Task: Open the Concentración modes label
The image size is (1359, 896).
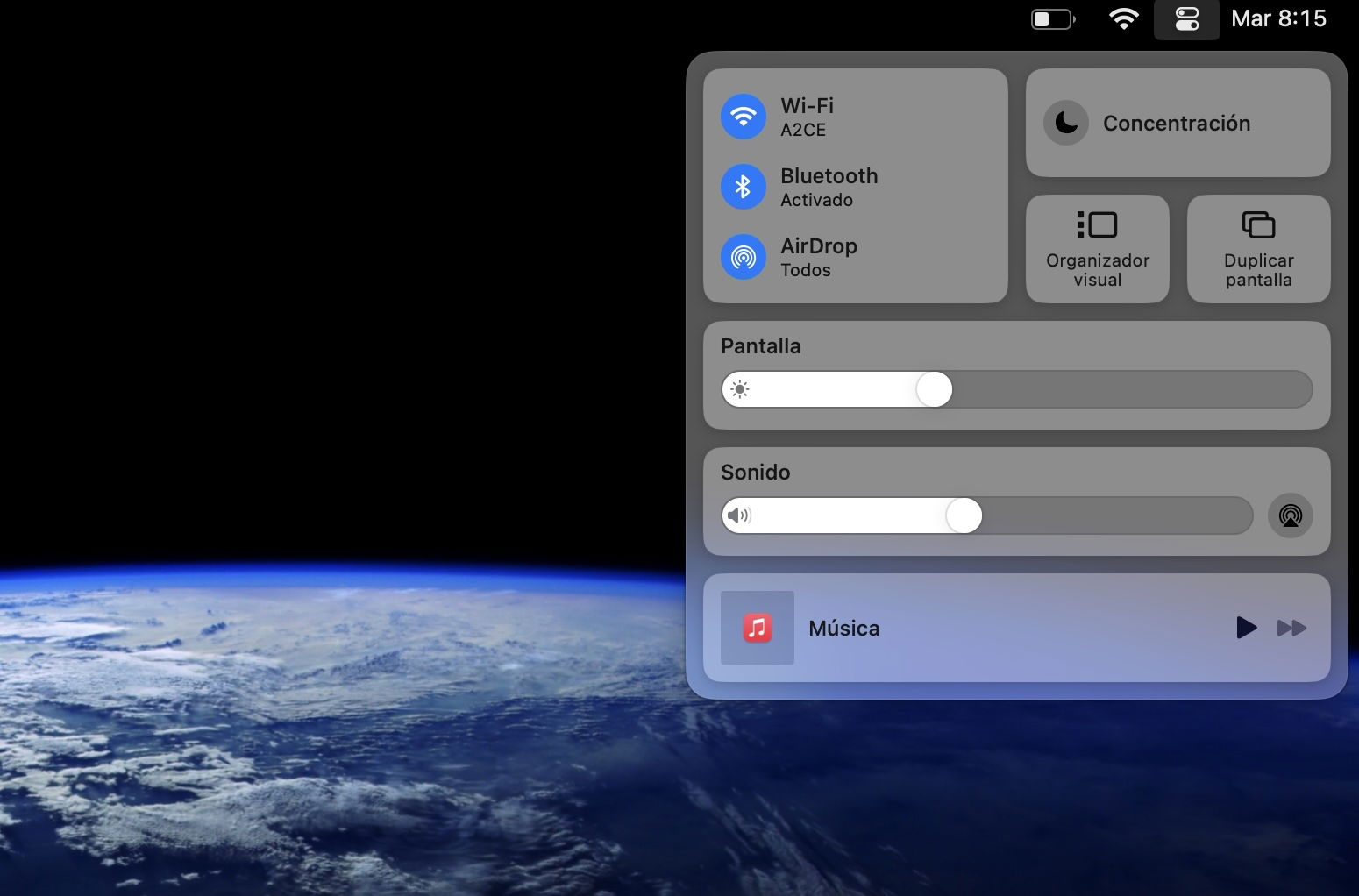Action: (1177, 123)
